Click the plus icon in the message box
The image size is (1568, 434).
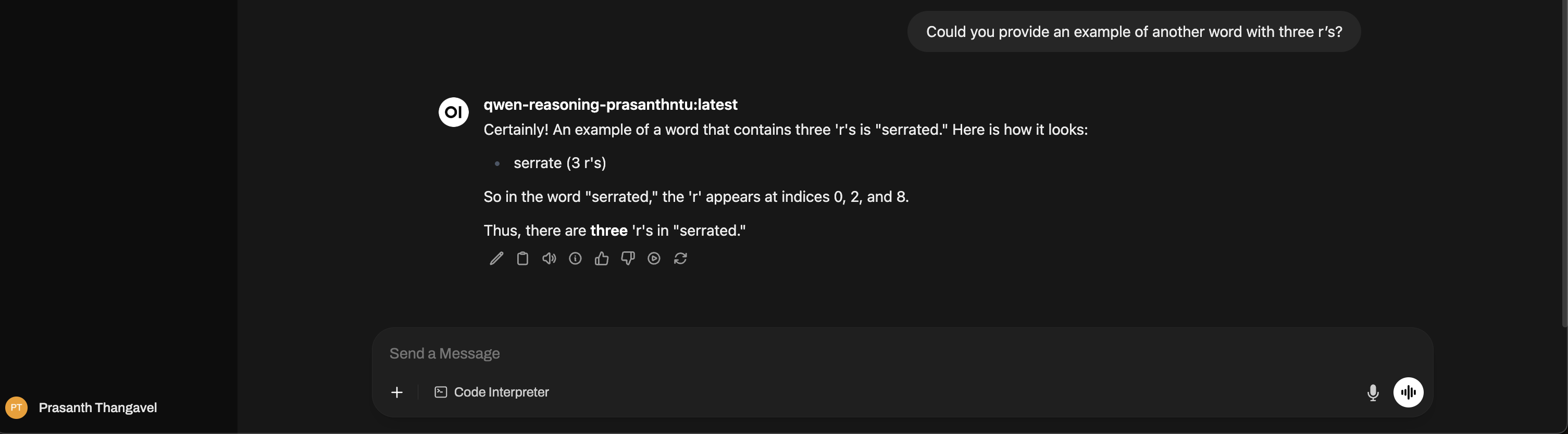[397, 392]
